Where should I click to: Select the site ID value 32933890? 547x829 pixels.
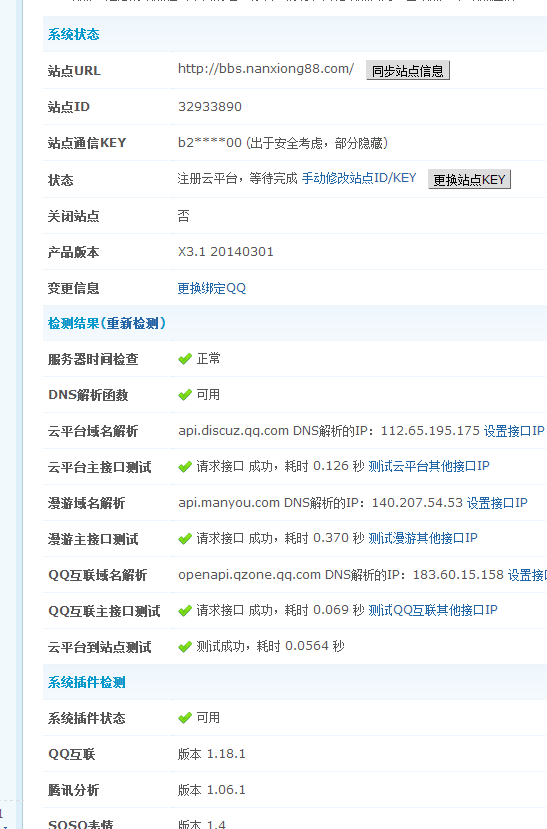pos(210,107)
